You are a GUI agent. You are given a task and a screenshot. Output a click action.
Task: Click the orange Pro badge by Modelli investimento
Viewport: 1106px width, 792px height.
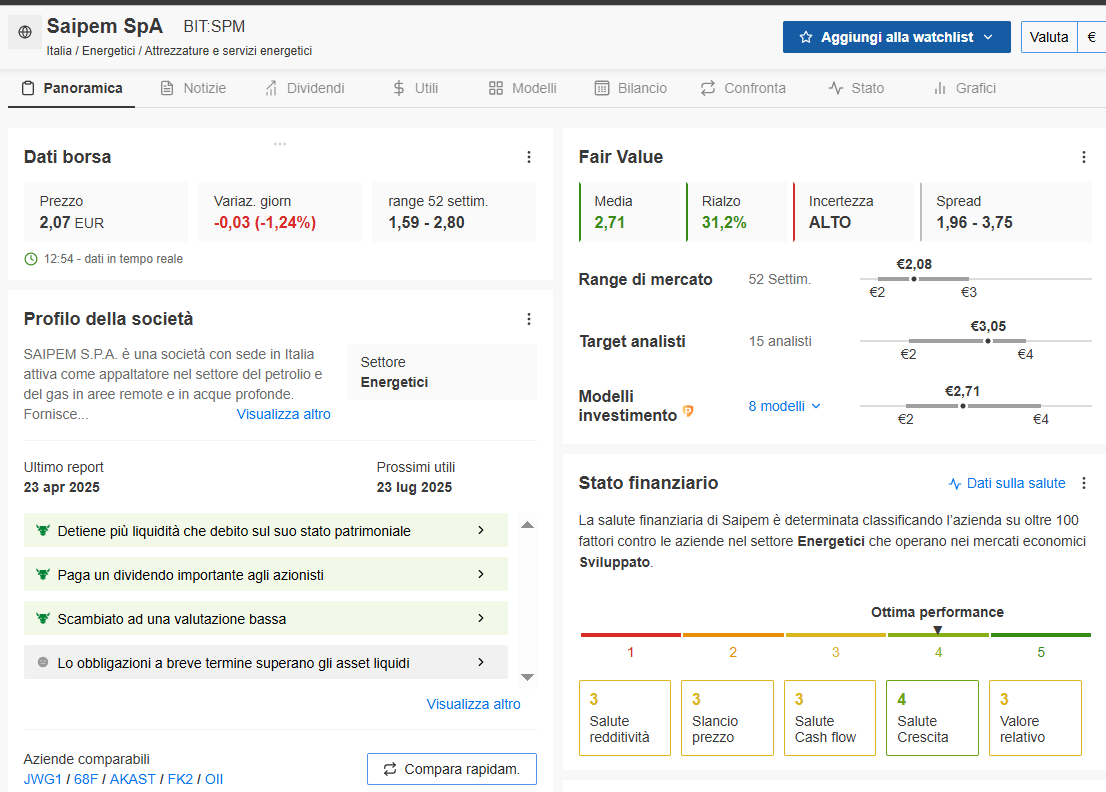coord(688,411)
